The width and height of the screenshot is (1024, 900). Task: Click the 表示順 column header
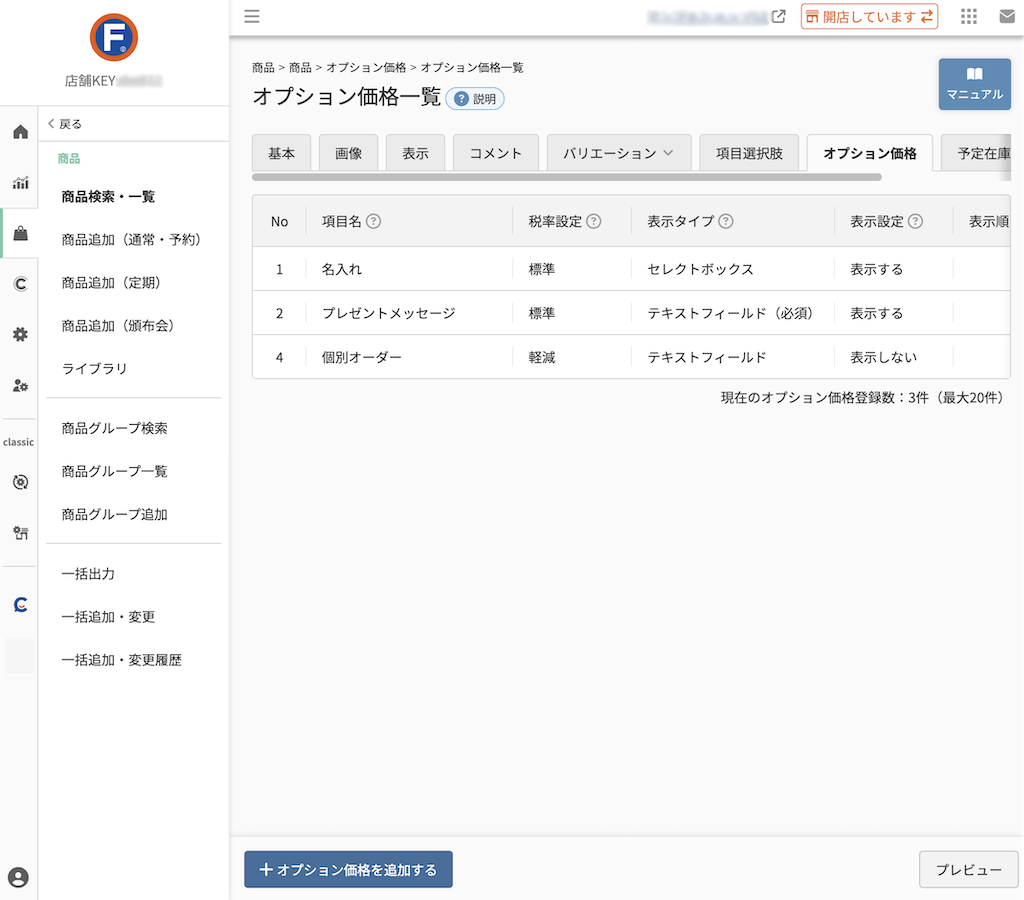coord(989,221)
